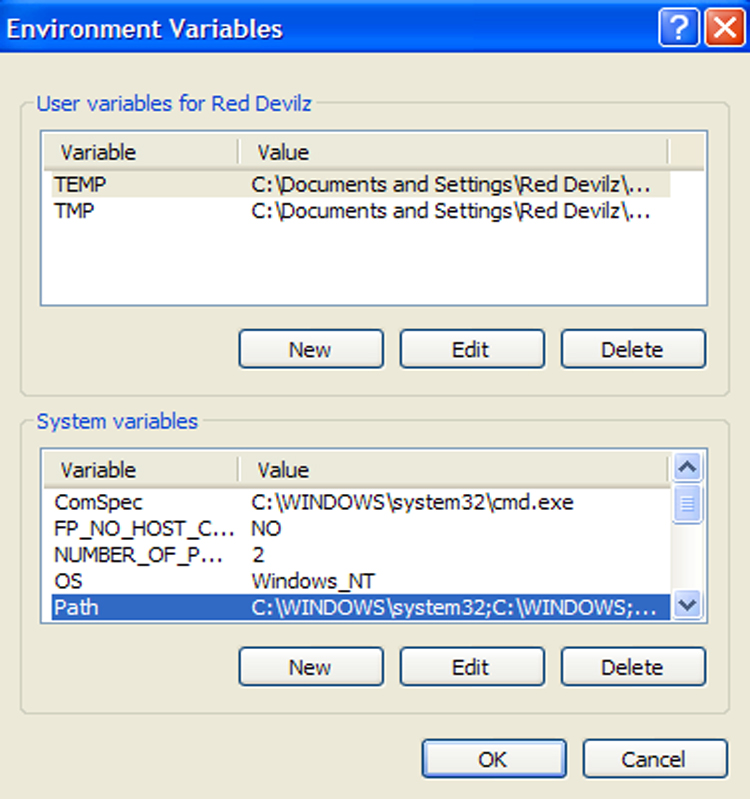The image size is (750, 800).
Task: Select the FP_NO_HOST_C... system variable
Action: point(361,529)
